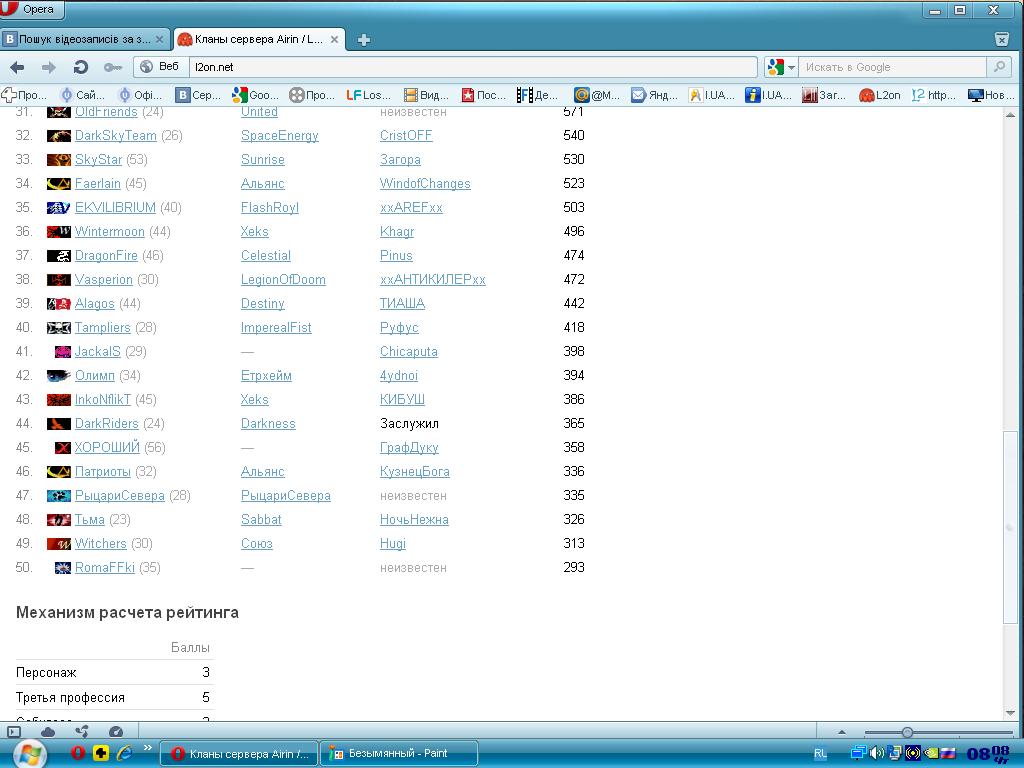Adjust the page zoom slider
1024x768 pixels.
(x=907, y=733)
